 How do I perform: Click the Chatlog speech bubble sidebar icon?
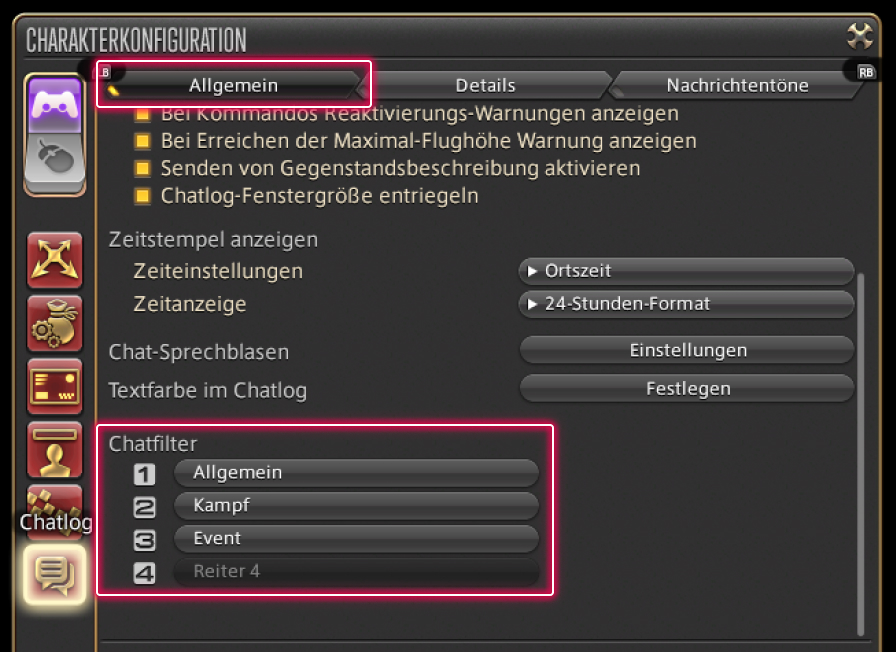pyautogui.click(x=55, y=573)
